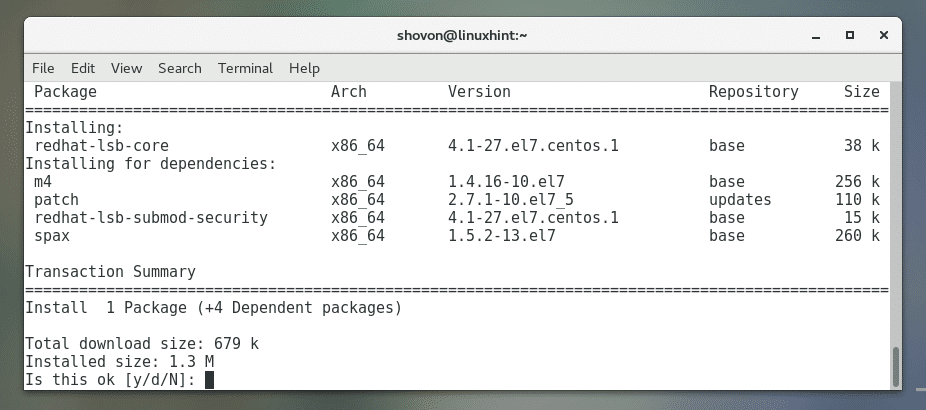This screenshot has height=410, width=926.
Task: Click the "Total download size: 679 k" line
Action: point(141,344)
